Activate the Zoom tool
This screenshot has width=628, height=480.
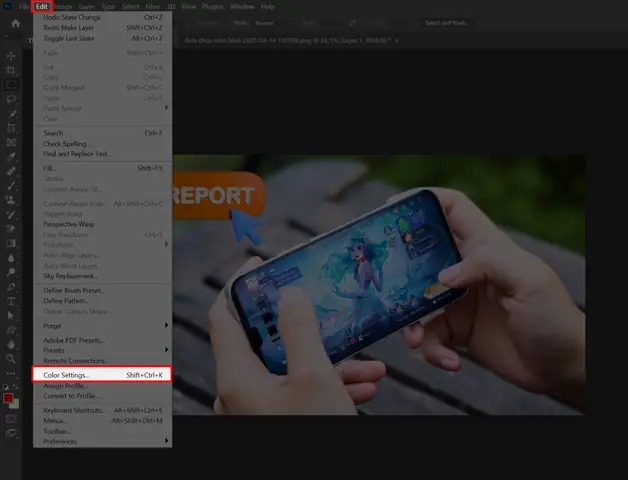tap(11, 357)
